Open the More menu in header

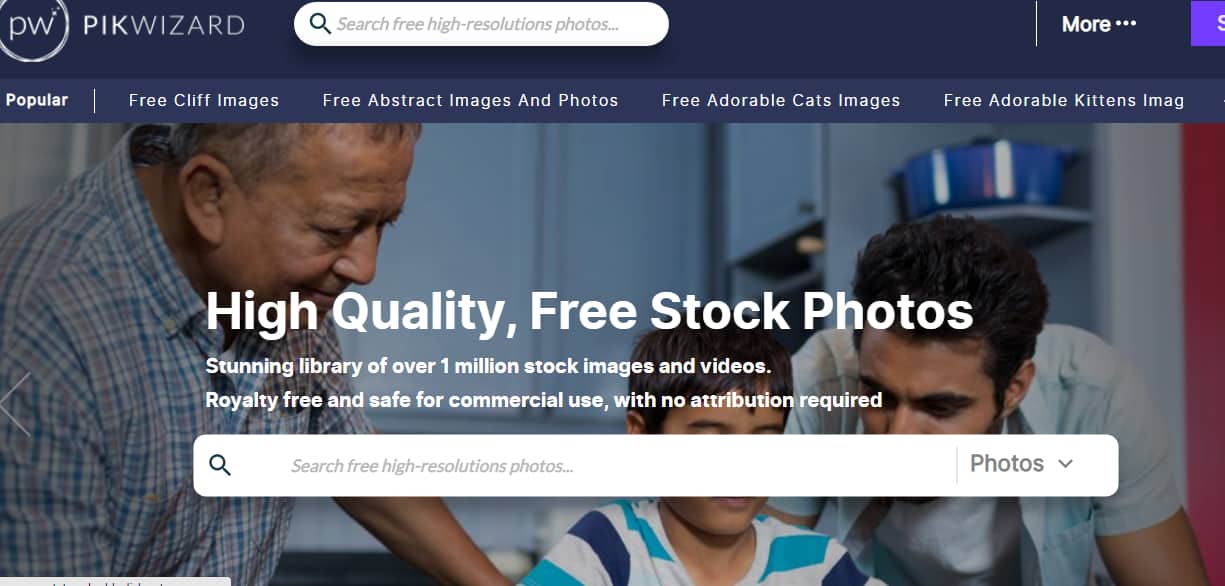pos(1099,24)
